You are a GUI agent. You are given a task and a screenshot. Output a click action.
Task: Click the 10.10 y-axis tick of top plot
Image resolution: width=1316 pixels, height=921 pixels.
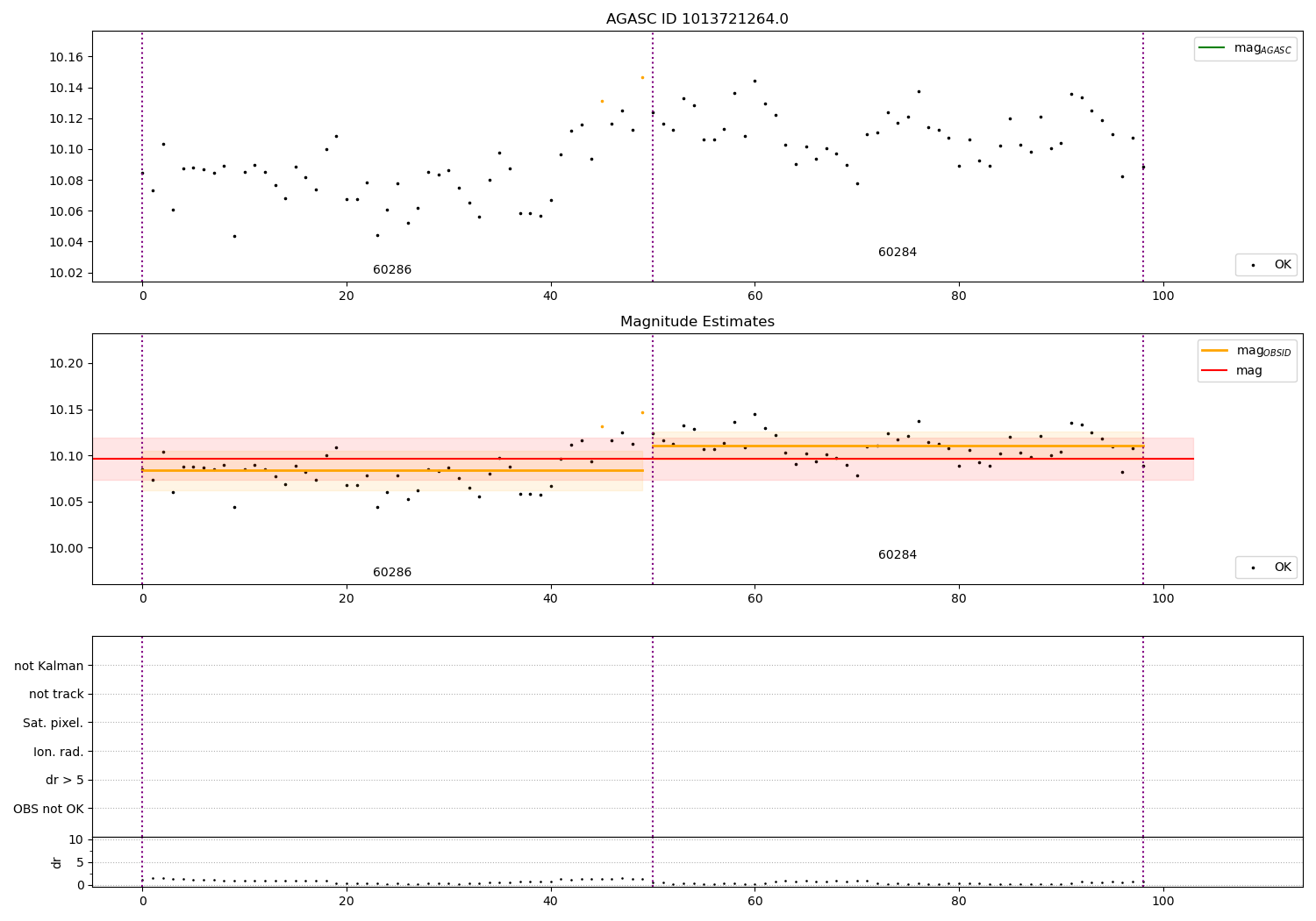[66, 149]
